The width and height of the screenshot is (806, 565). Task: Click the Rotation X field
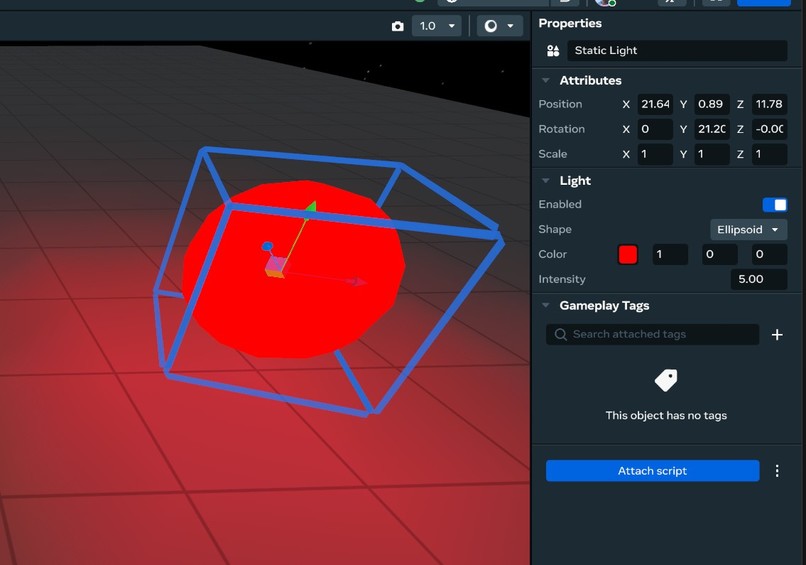[x=655, y=129]
